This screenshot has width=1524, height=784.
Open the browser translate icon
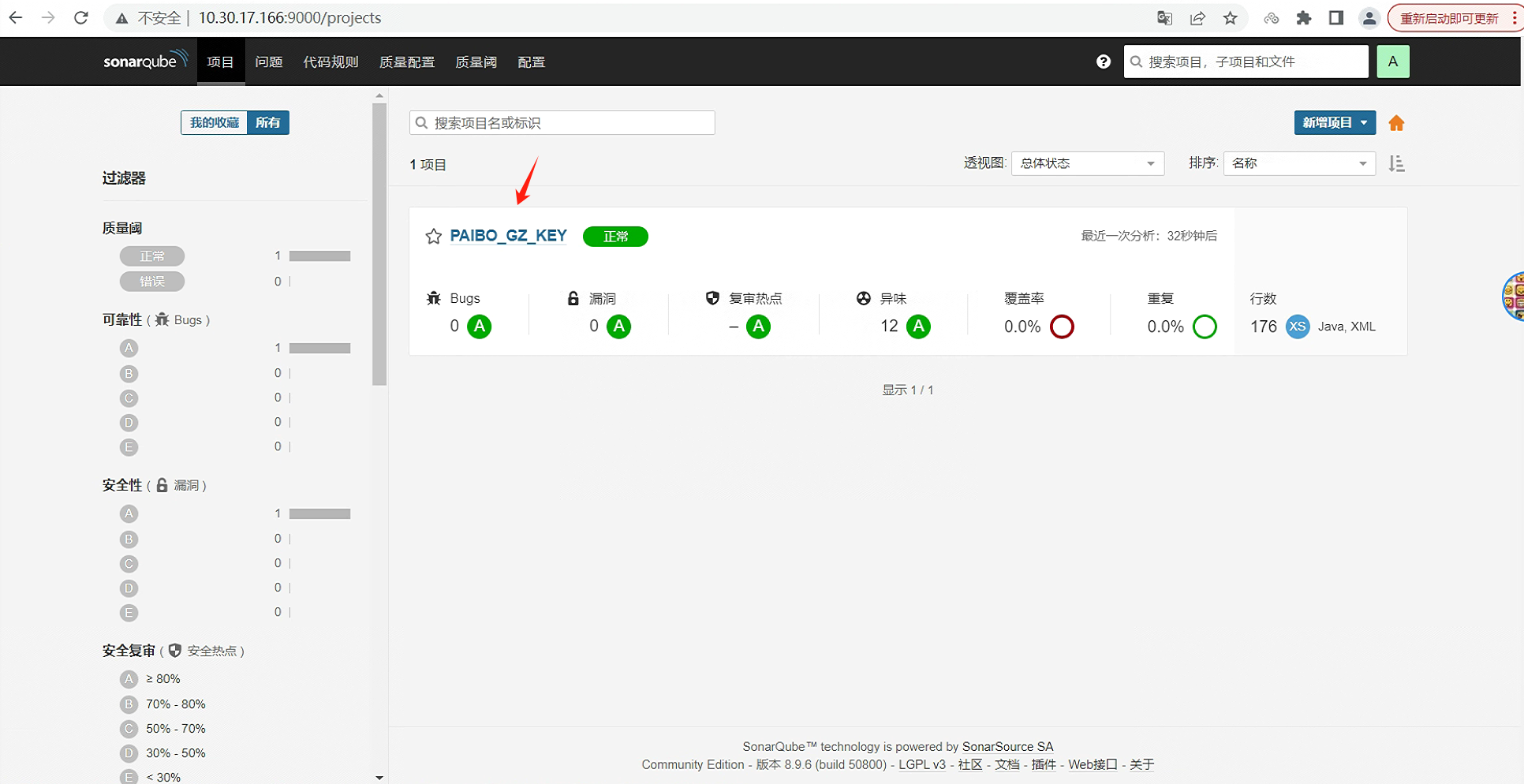coord(1164,18)
